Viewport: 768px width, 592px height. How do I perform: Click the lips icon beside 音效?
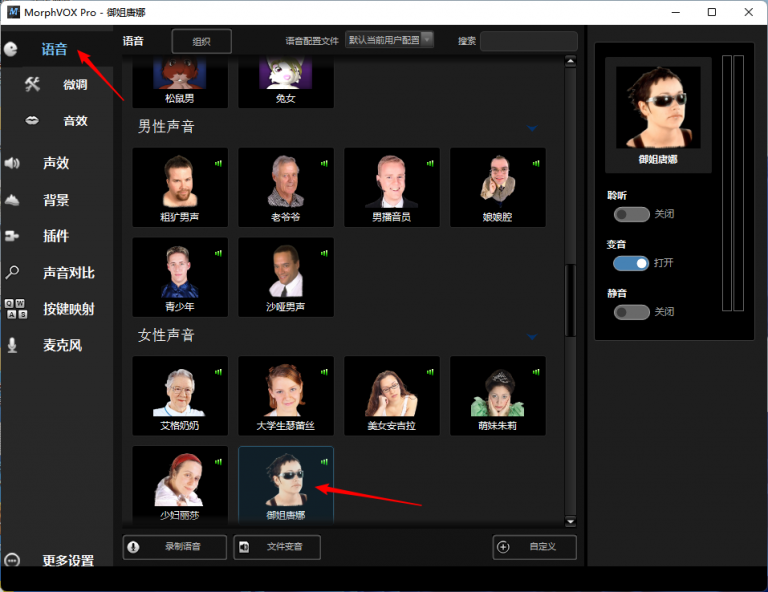pyautogui.click(x=32, y=120)
